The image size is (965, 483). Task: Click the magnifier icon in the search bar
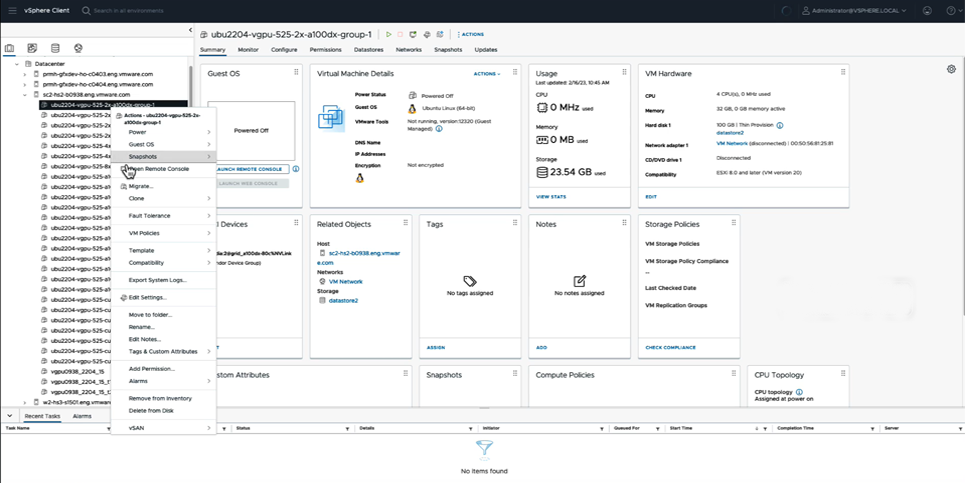tap(86, 11)
